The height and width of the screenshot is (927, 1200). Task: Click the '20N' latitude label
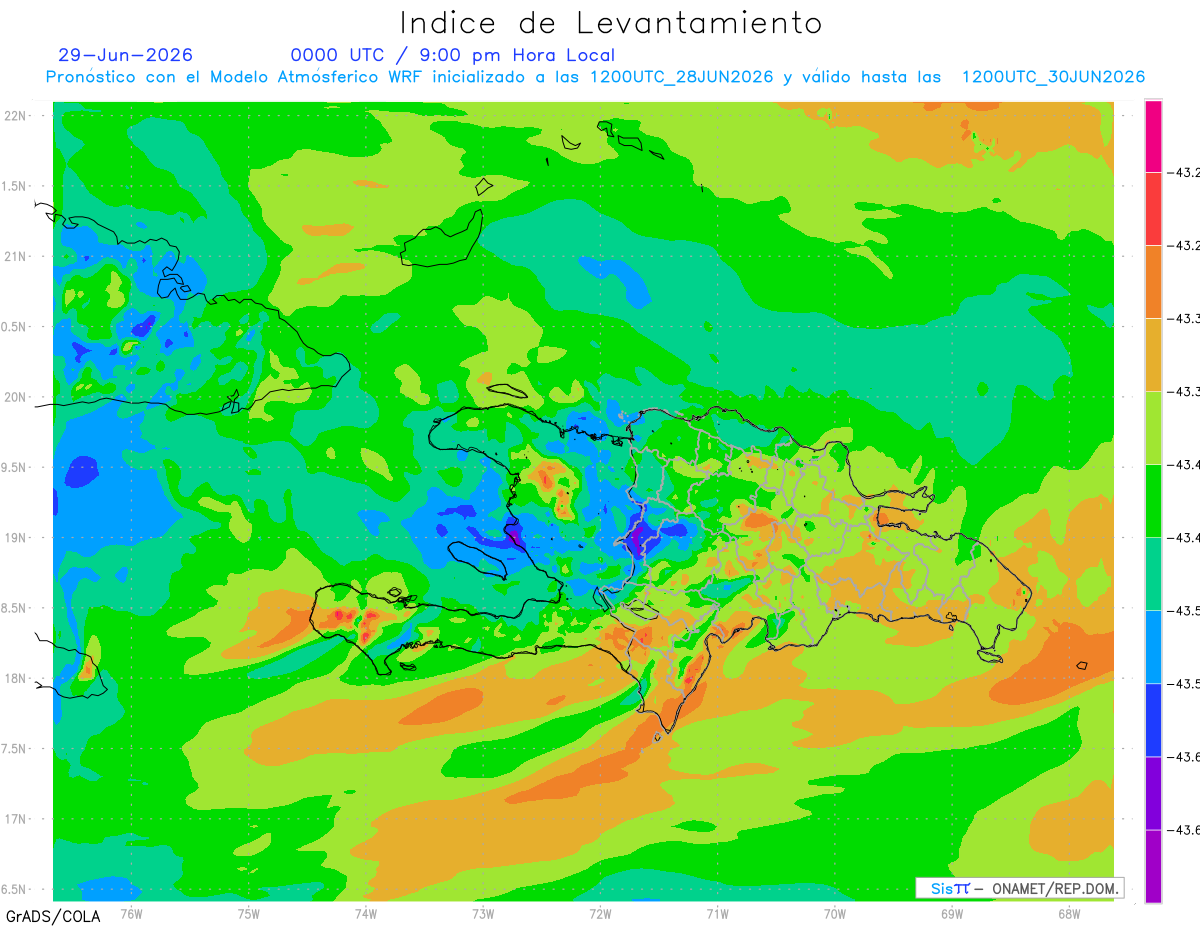[x=15, y=397]
